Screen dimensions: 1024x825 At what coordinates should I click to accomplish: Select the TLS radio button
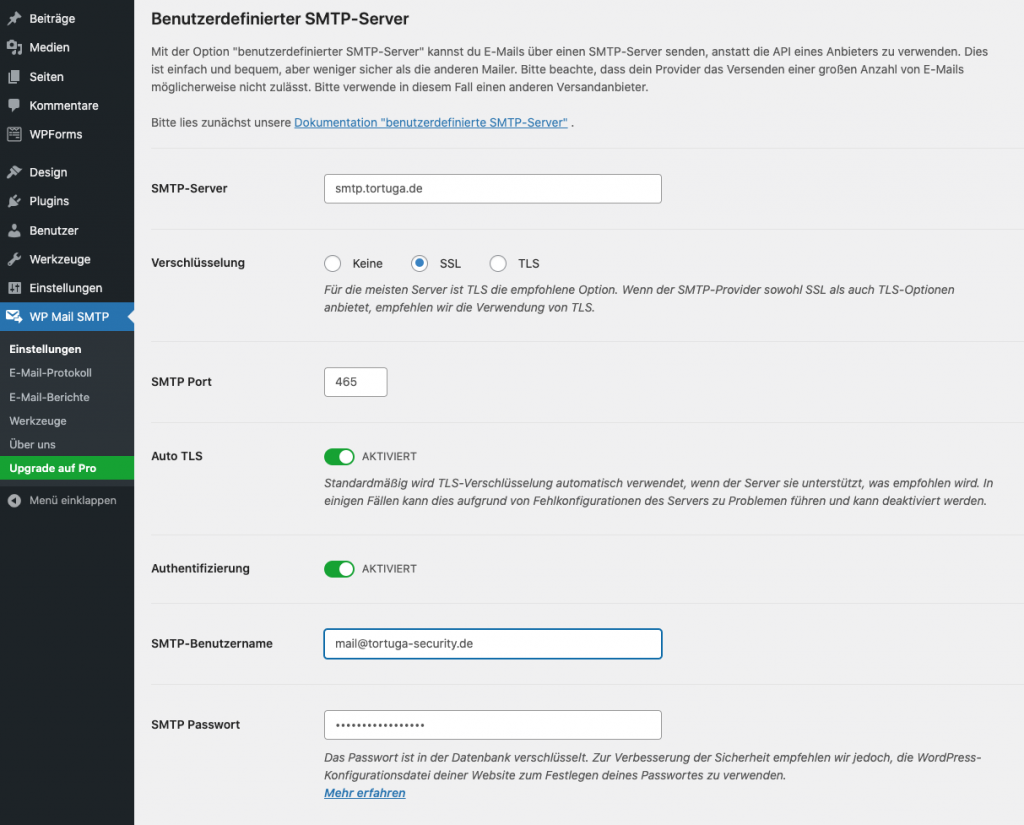pos(497,263)
